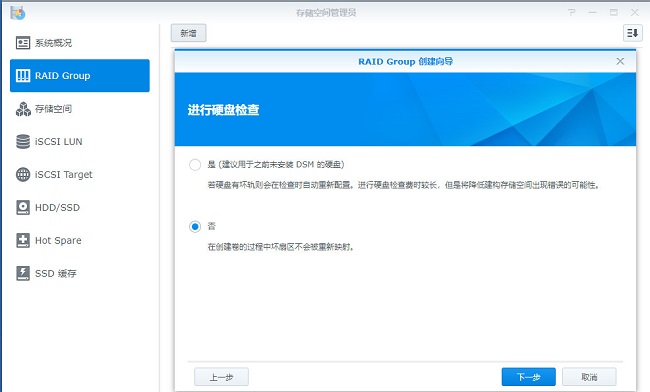Close the 存储空间管理员 window
This screenshot has width=650, height=392.
tap(635, 12)
